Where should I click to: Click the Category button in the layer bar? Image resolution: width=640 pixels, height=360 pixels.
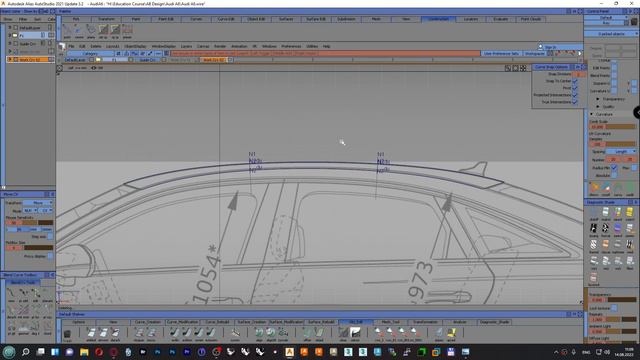pos(90,53)
